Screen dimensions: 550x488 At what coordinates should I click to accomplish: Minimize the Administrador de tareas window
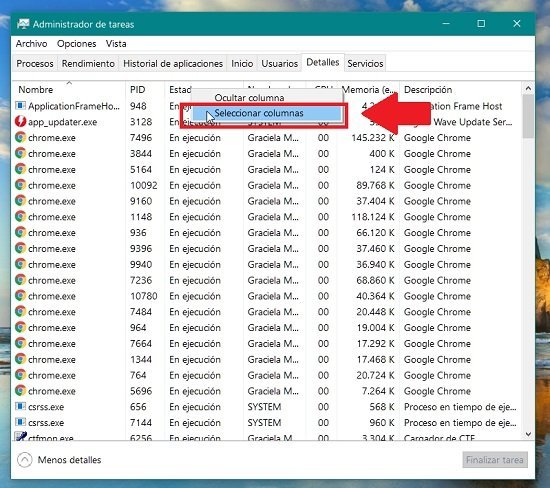[x=446, y=24]
